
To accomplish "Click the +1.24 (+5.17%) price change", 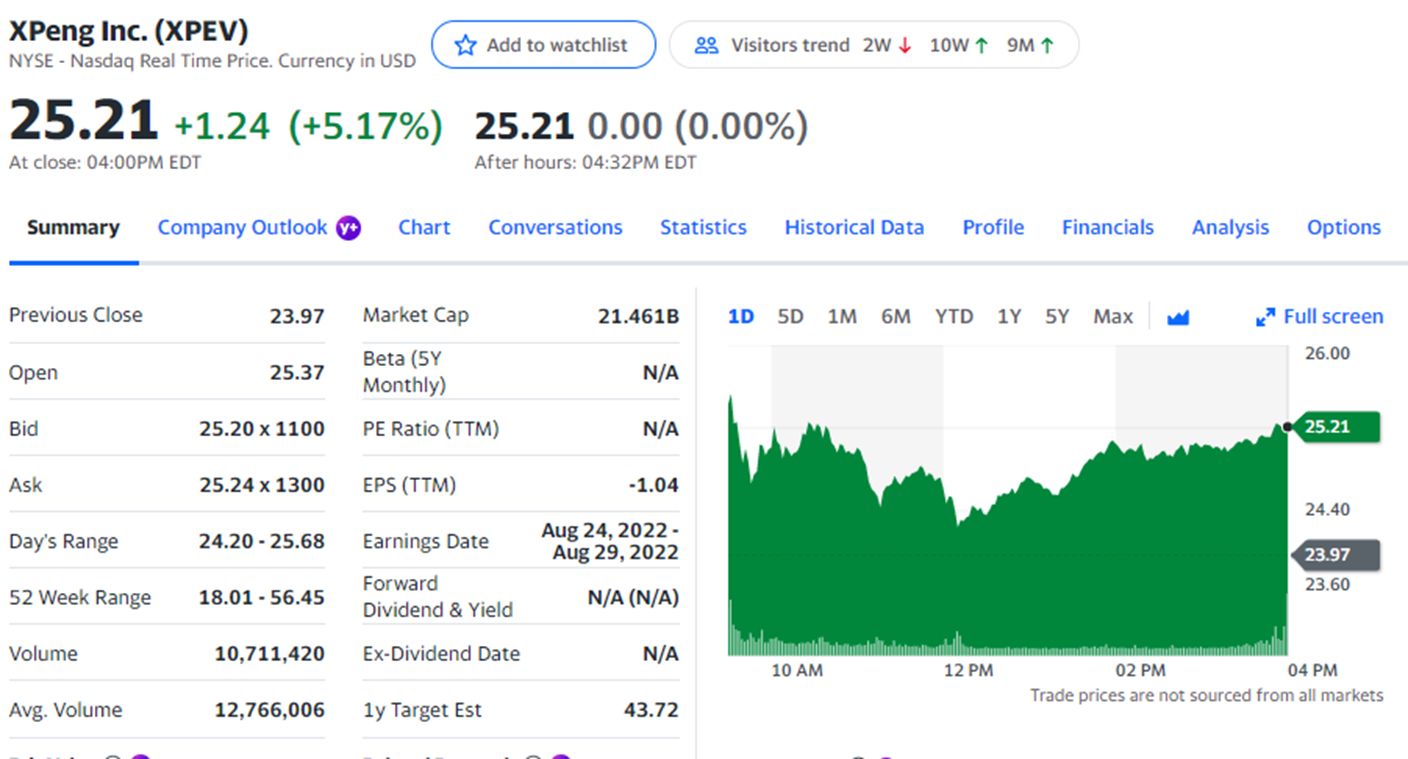I will [x=308, y=127].
